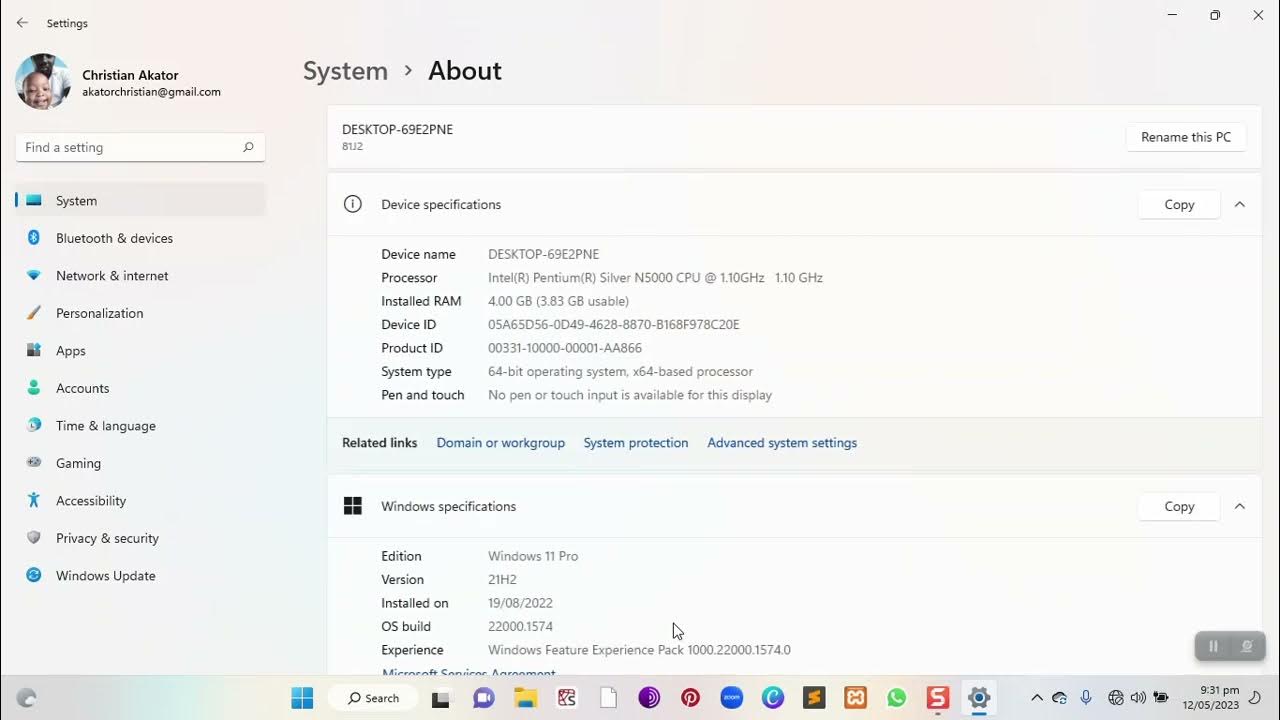Open Advanced system settings link

782,443
